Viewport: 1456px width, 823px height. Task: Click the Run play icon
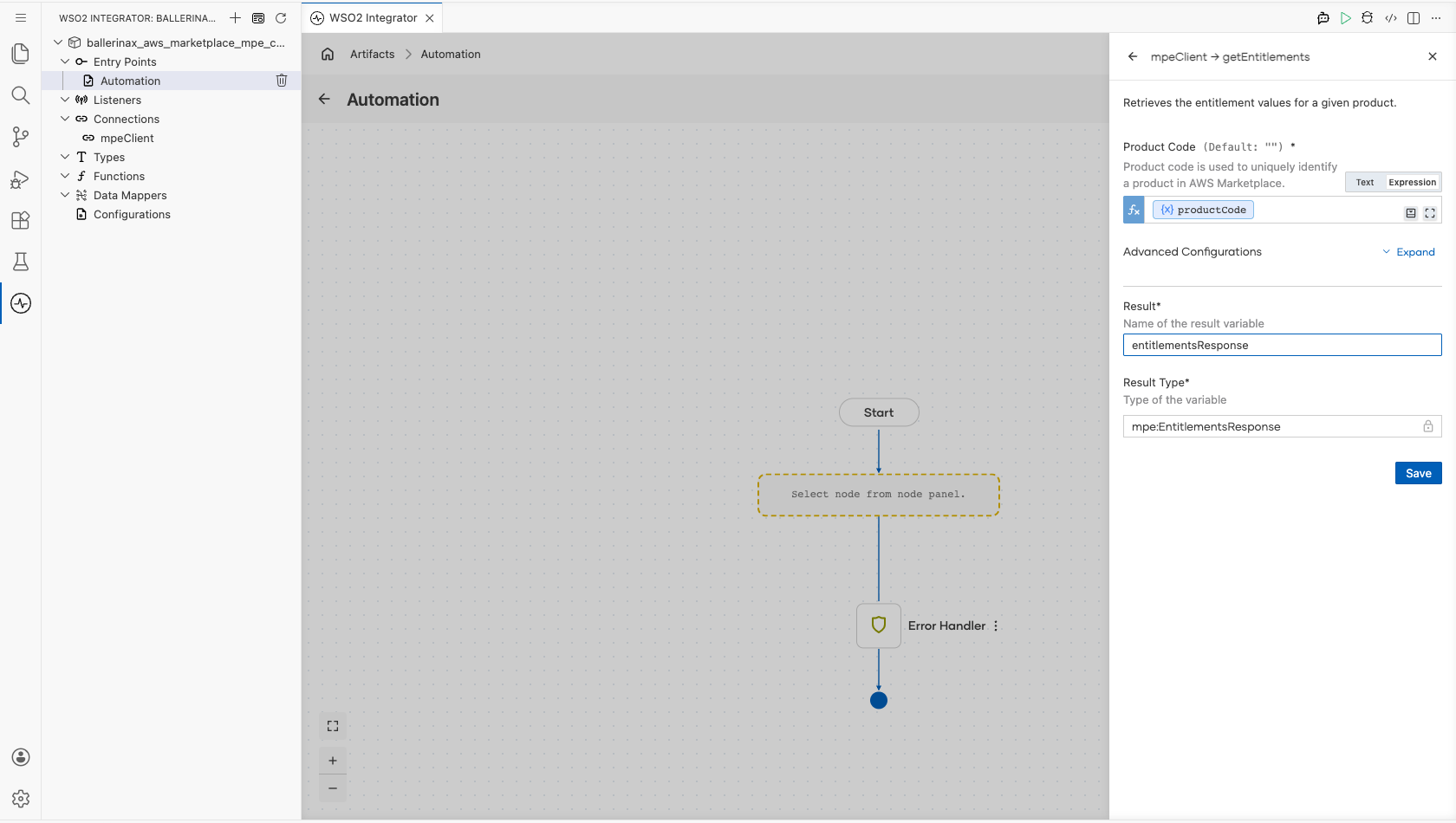tap(1345, 17)
